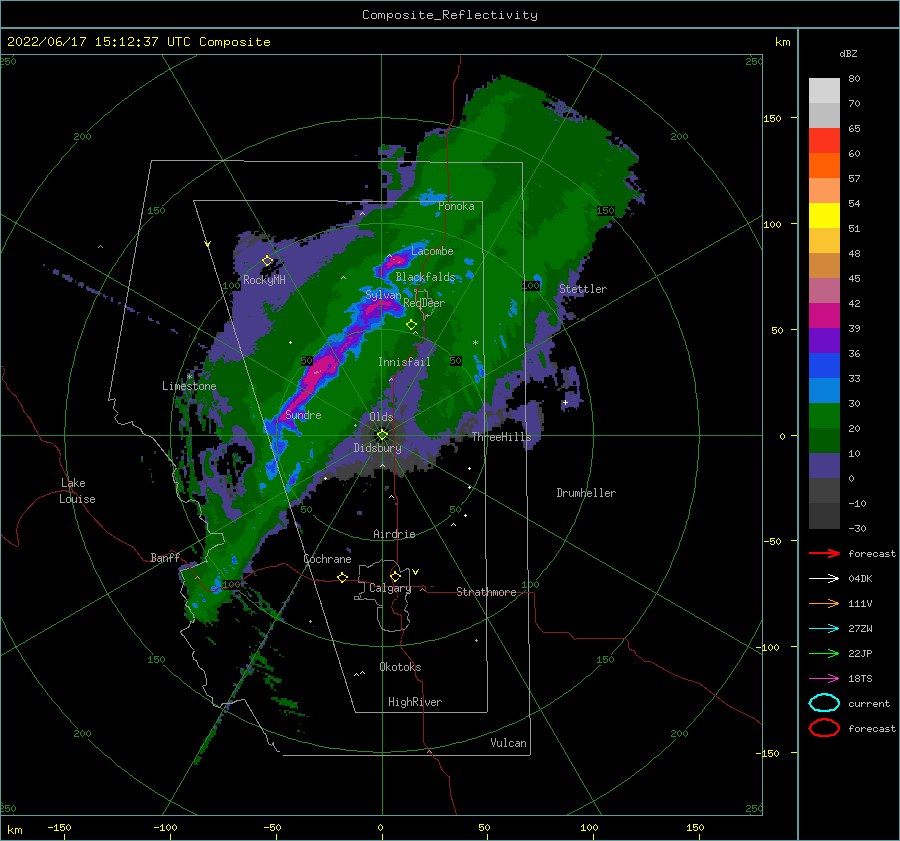Click the 'Olds' label at radar center
The width and height of the screenshot is (900, 841).
point(381,417)
